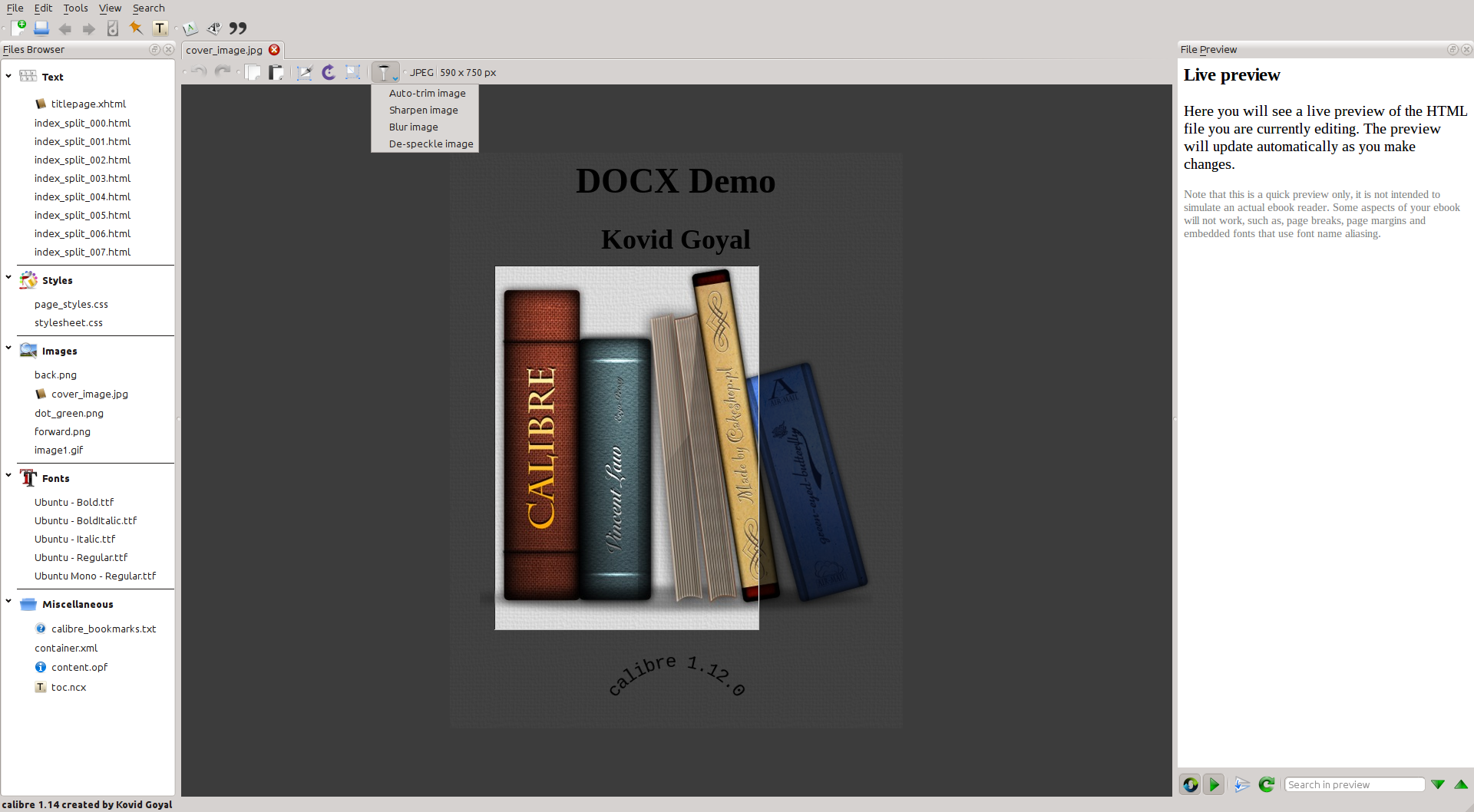Click the create checkpoint disk icon
The image size is (1474, 812).
[x=113, y=28]
